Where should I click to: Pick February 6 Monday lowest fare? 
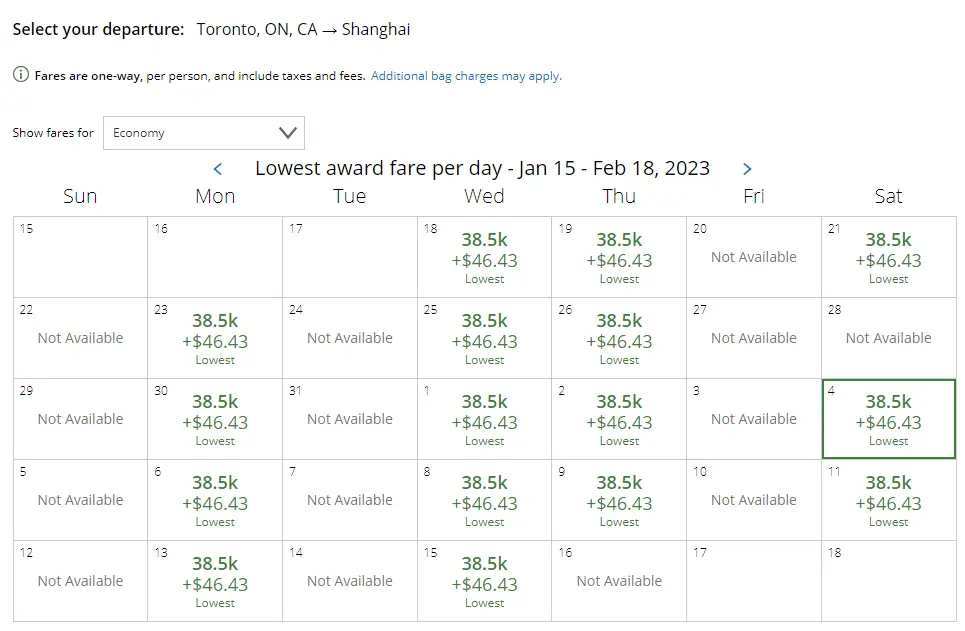215,501
